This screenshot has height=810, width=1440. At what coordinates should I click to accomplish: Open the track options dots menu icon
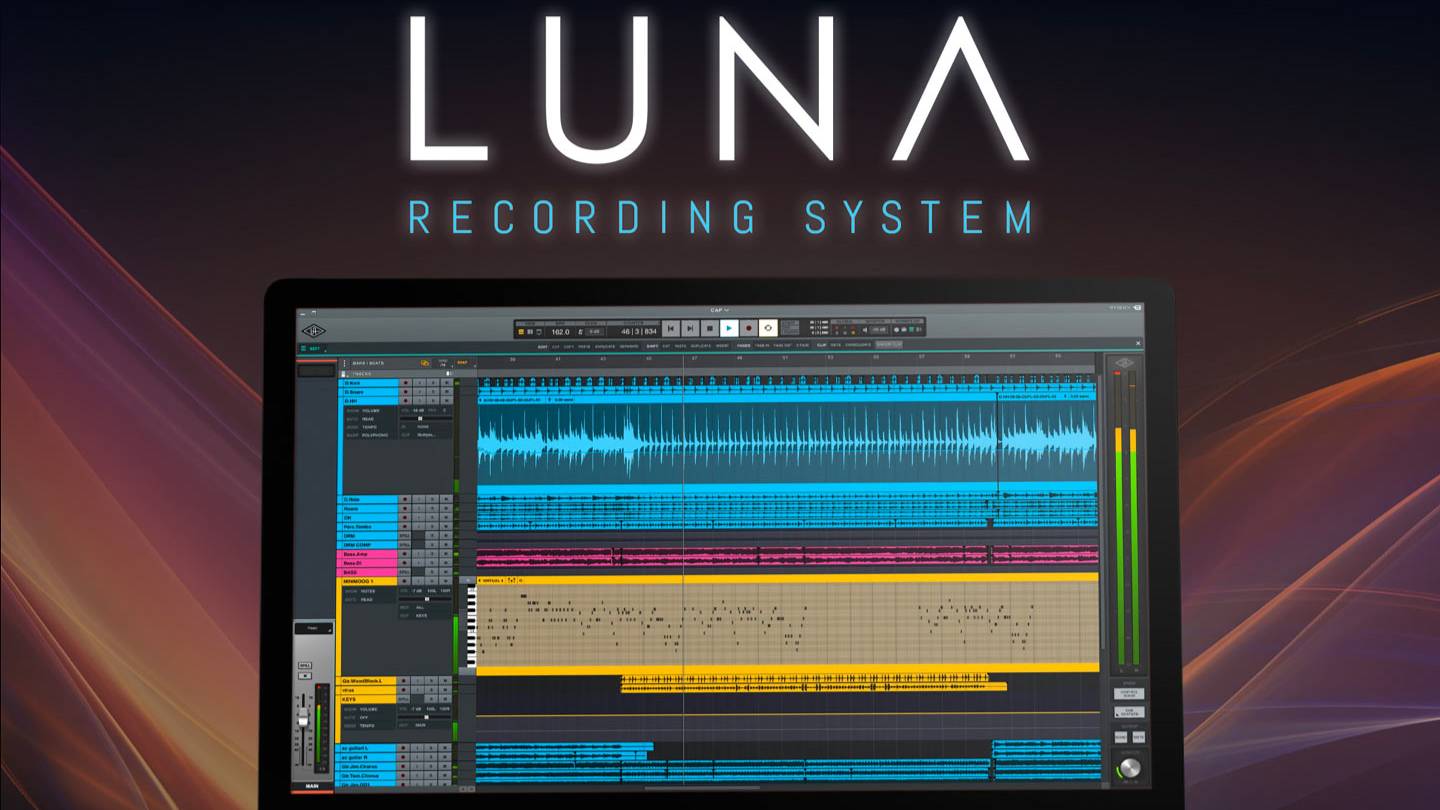click(x=344, y=363)
